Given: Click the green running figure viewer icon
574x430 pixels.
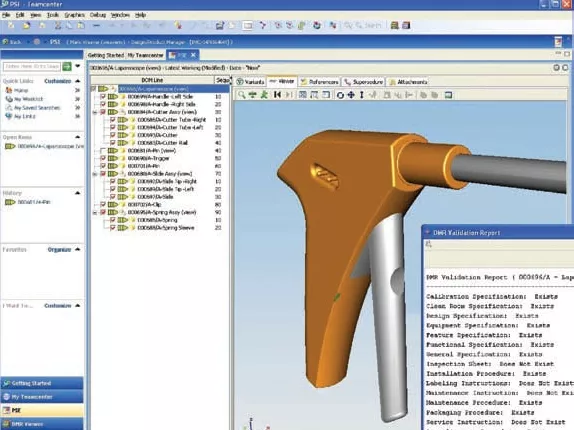Looking at the screenshot, I should (x=264, y=95).
